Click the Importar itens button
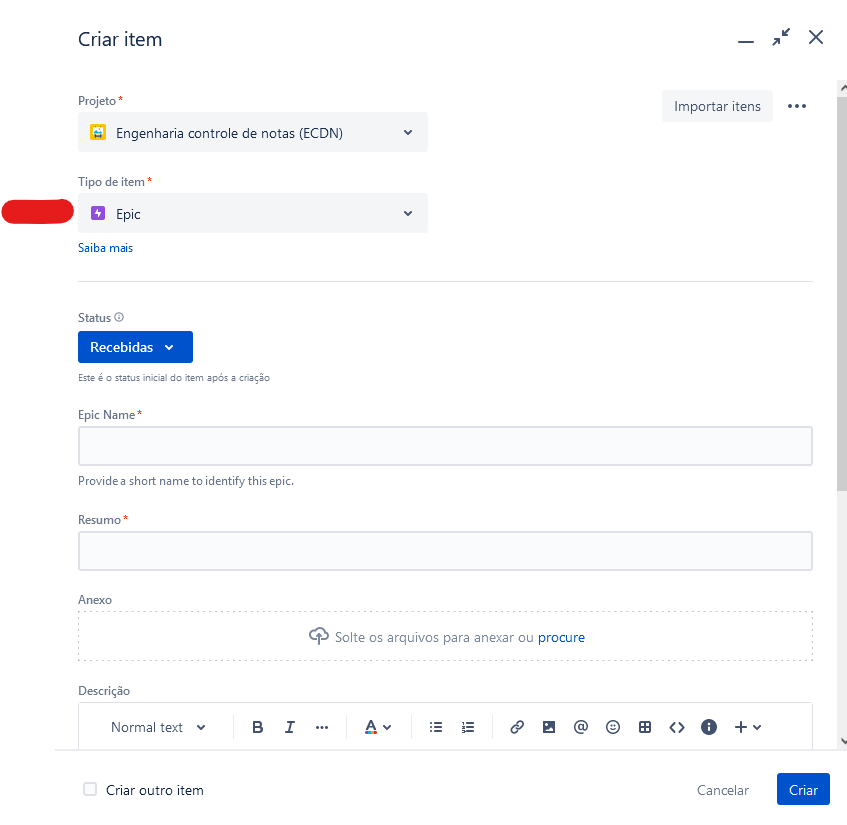This screenshot has width=847, height=825. 717,106
